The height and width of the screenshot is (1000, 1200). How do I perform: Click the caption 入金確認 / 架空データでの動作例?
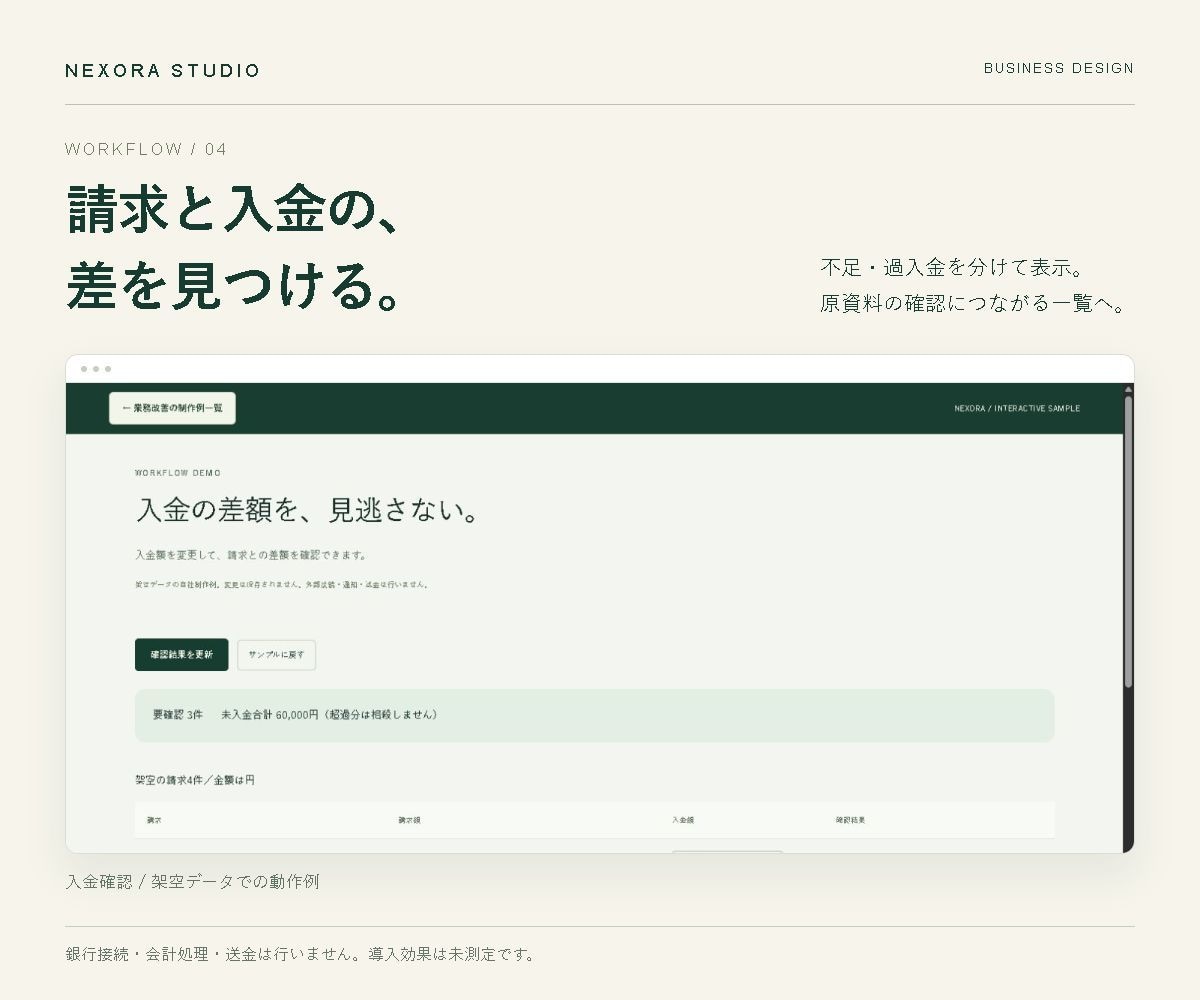[x=192, y=882]
